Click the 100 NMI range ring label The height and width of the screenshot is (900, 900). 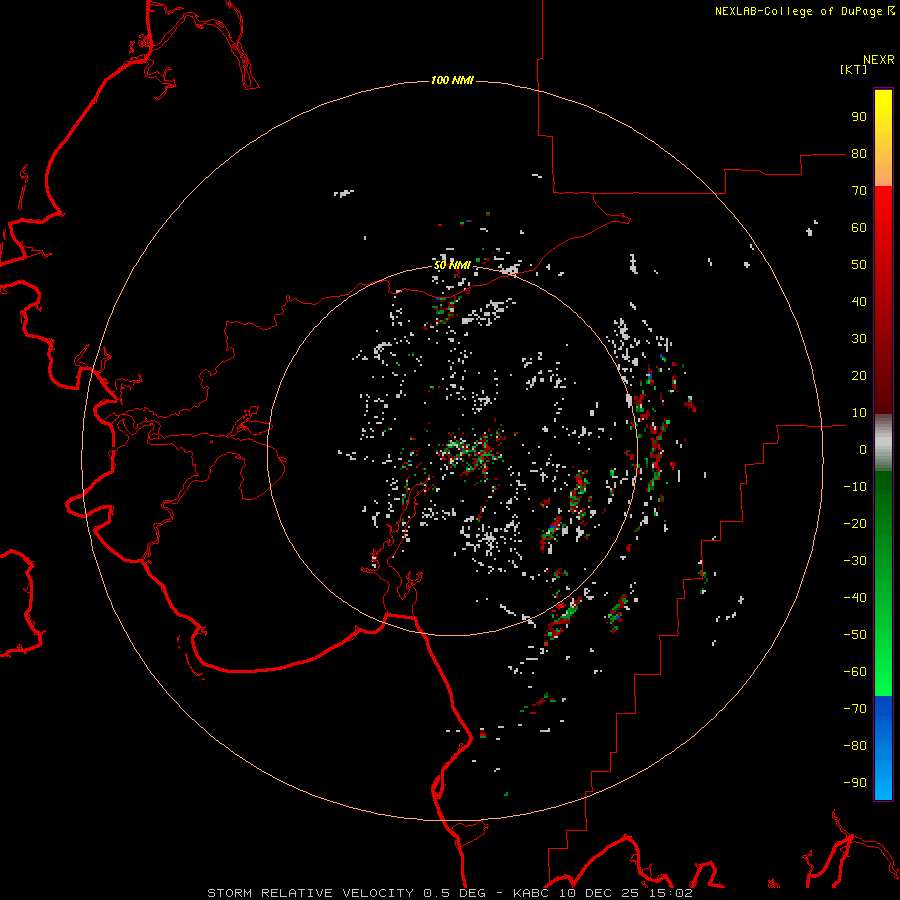452,80
